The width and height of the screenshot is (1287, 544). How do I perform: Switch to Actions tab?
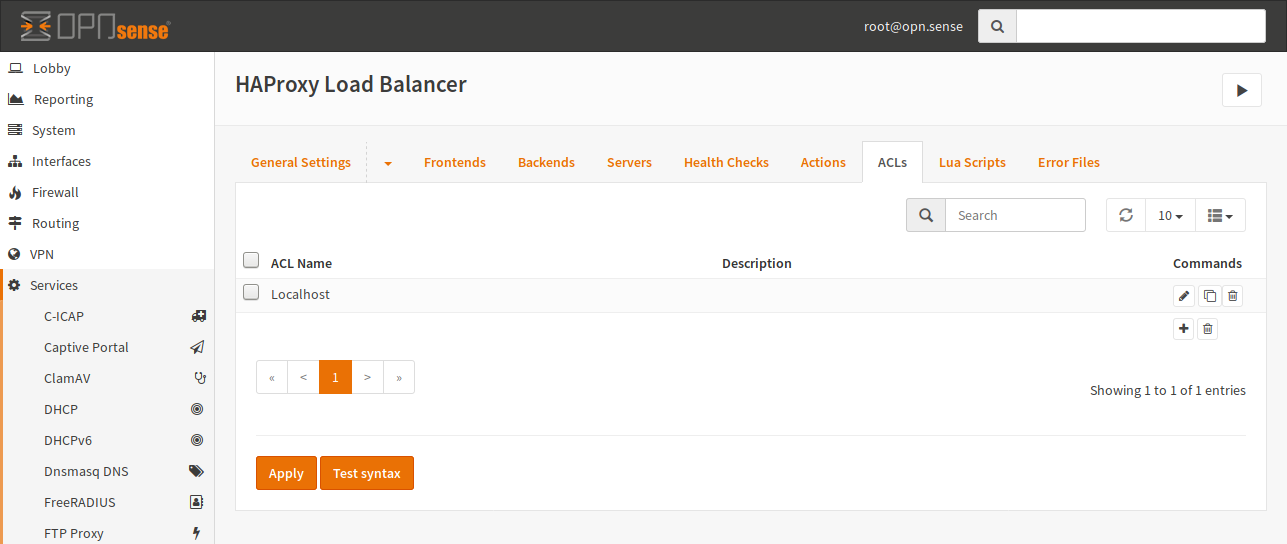click(823, 162)
